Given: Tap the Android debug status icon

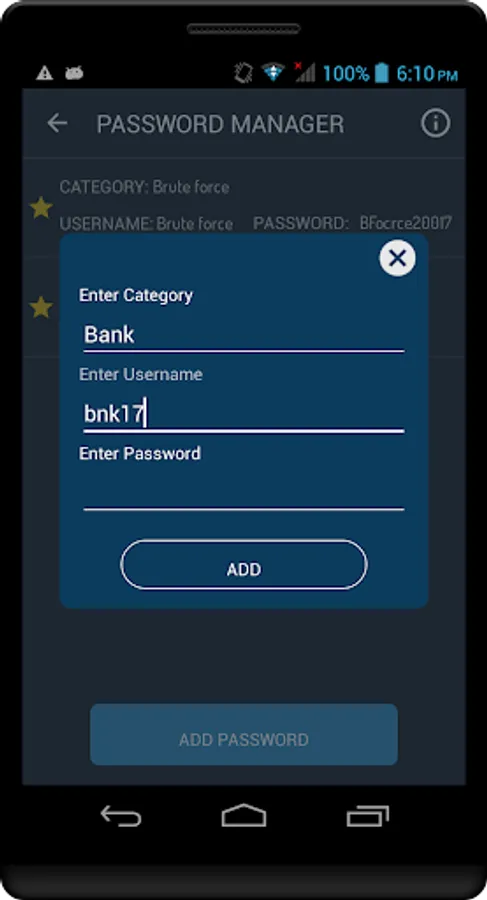Looking at the screenshot, I should click(x=74, y=73).
